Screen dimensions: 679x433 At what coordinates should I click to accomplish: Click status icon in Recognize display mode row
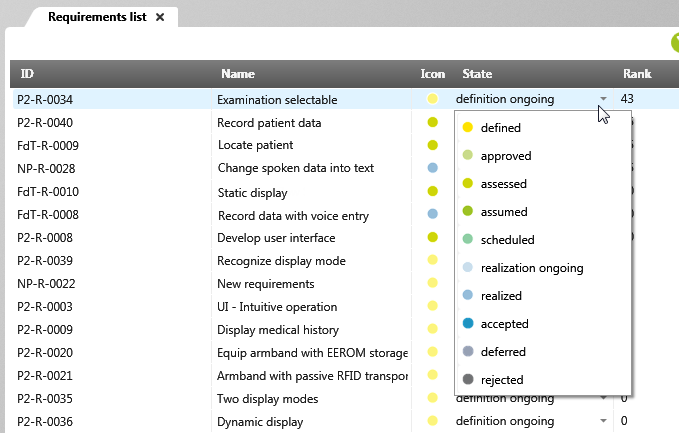[x=433, y=260]
